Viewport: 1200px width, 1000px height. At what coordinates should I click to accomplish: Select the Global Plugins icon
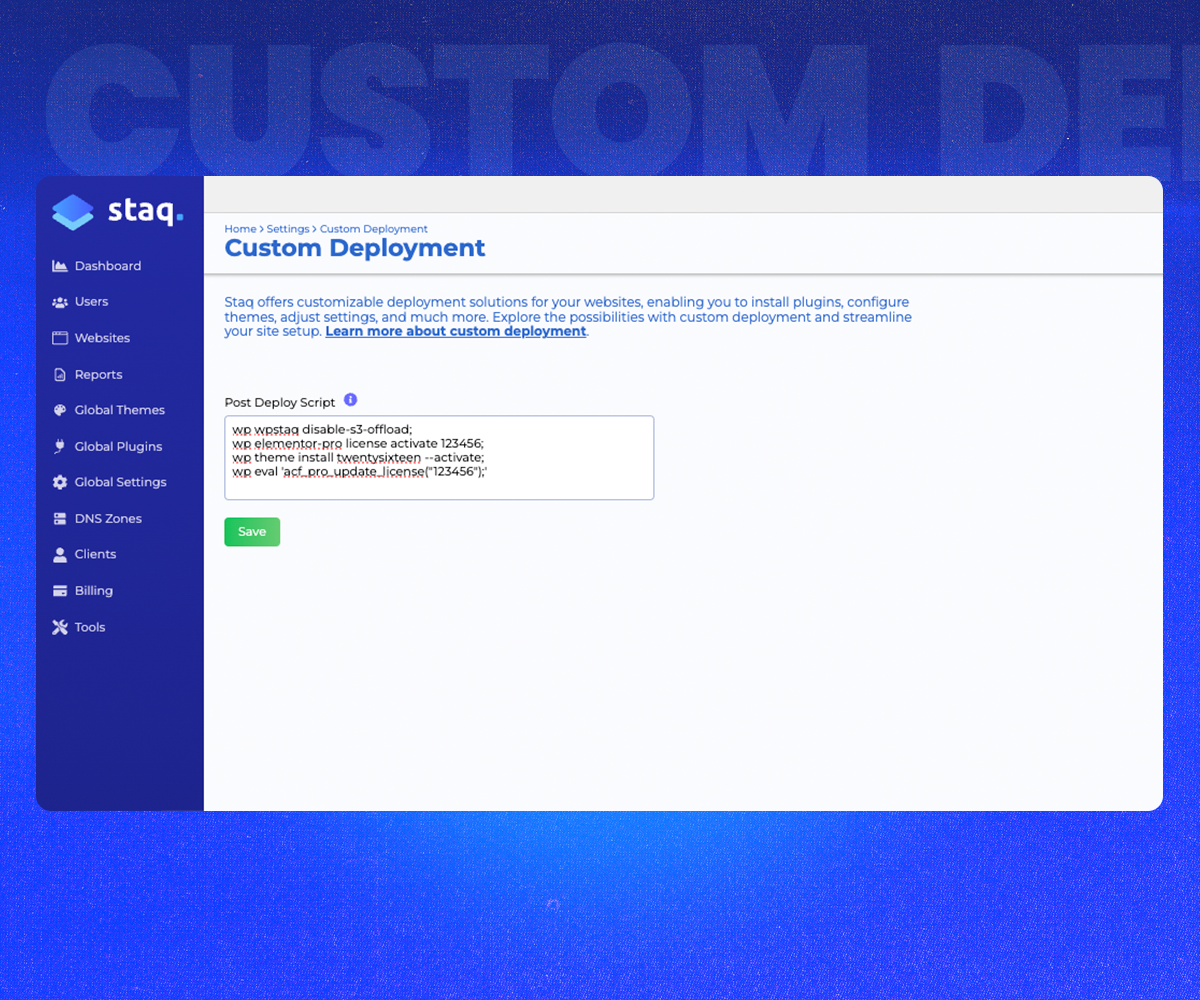pyautogui.click(x=60, y=446)
